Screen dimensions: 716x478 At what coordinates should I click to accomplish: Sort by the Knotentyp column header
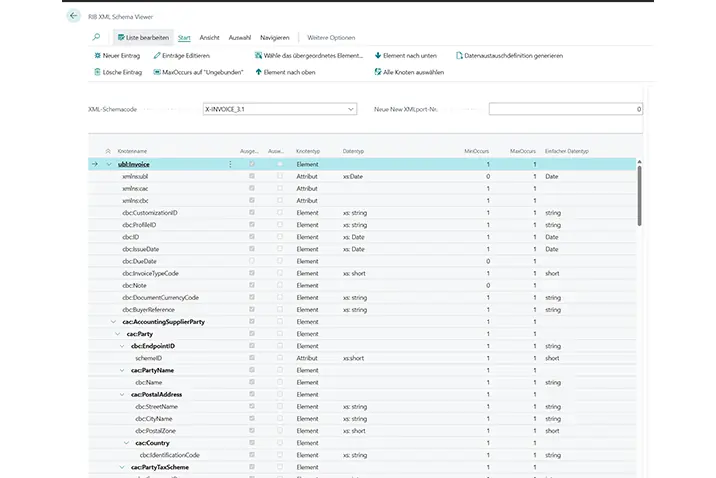308,151
